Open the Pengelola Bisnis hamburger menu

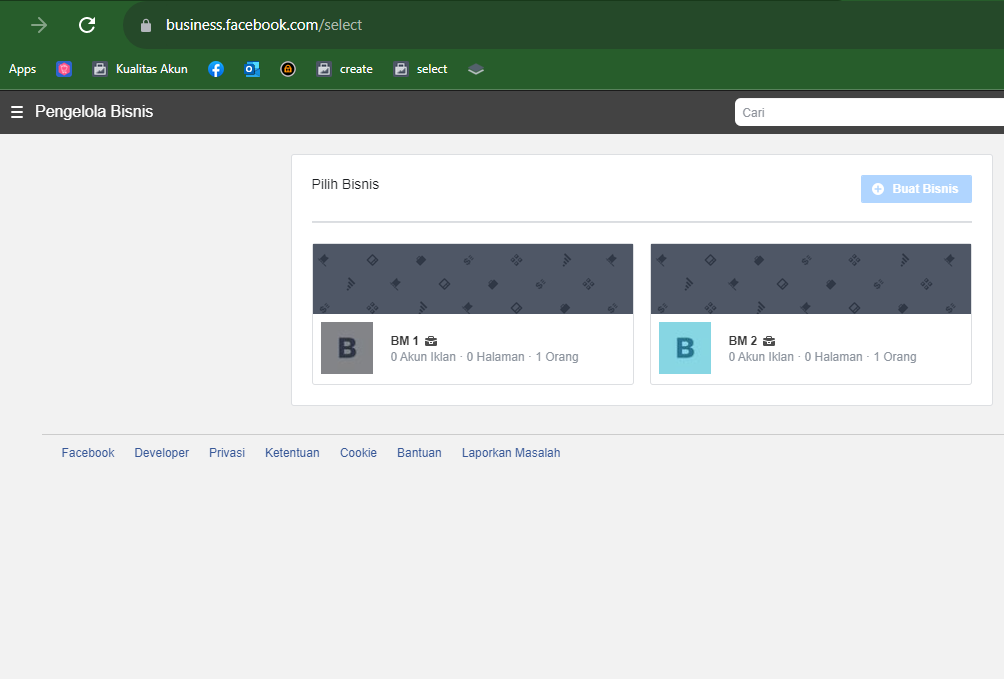coord(17,112)
